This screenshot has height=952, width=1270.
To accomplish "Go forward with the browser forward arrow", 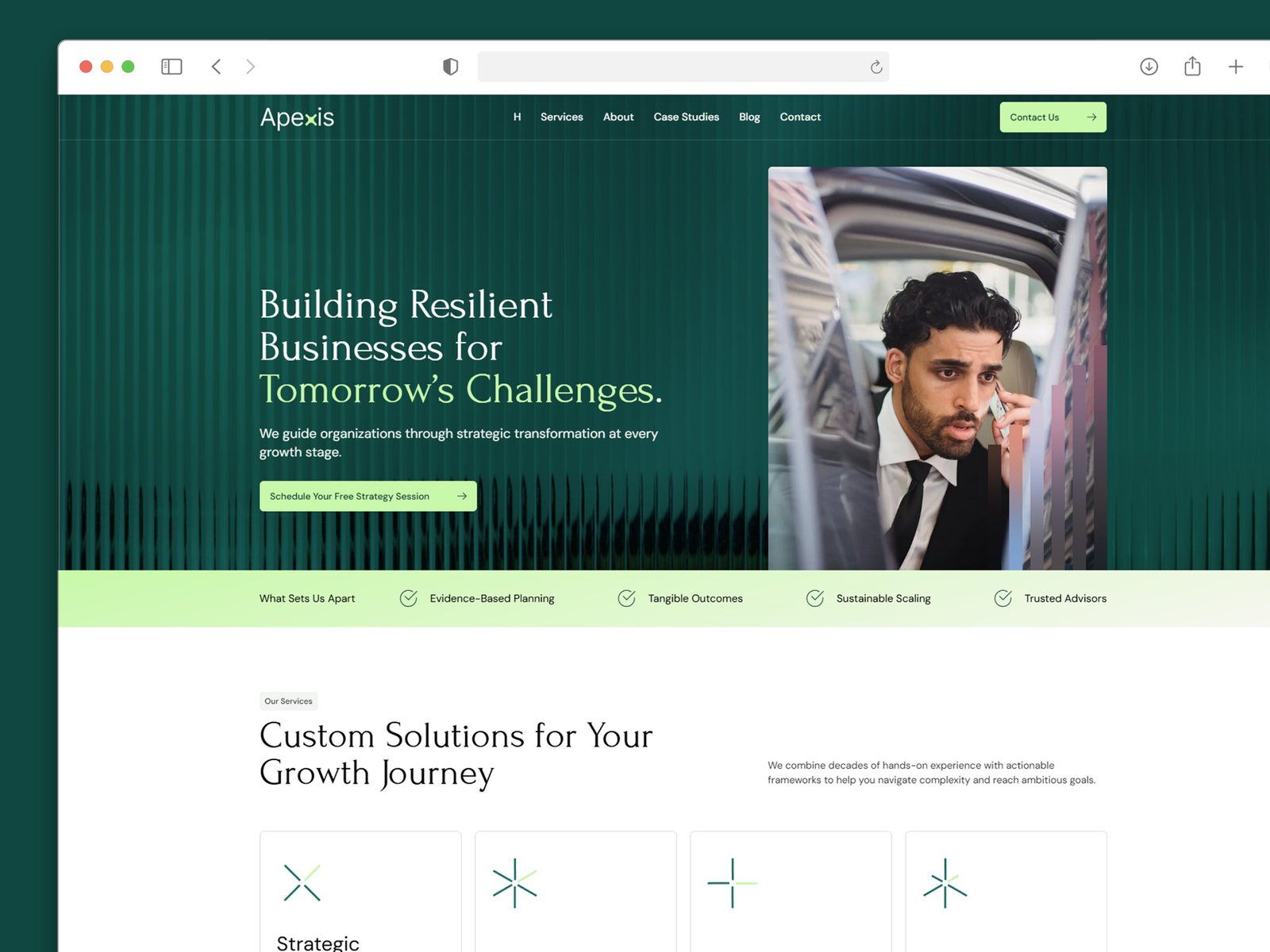I will point(250,67).
